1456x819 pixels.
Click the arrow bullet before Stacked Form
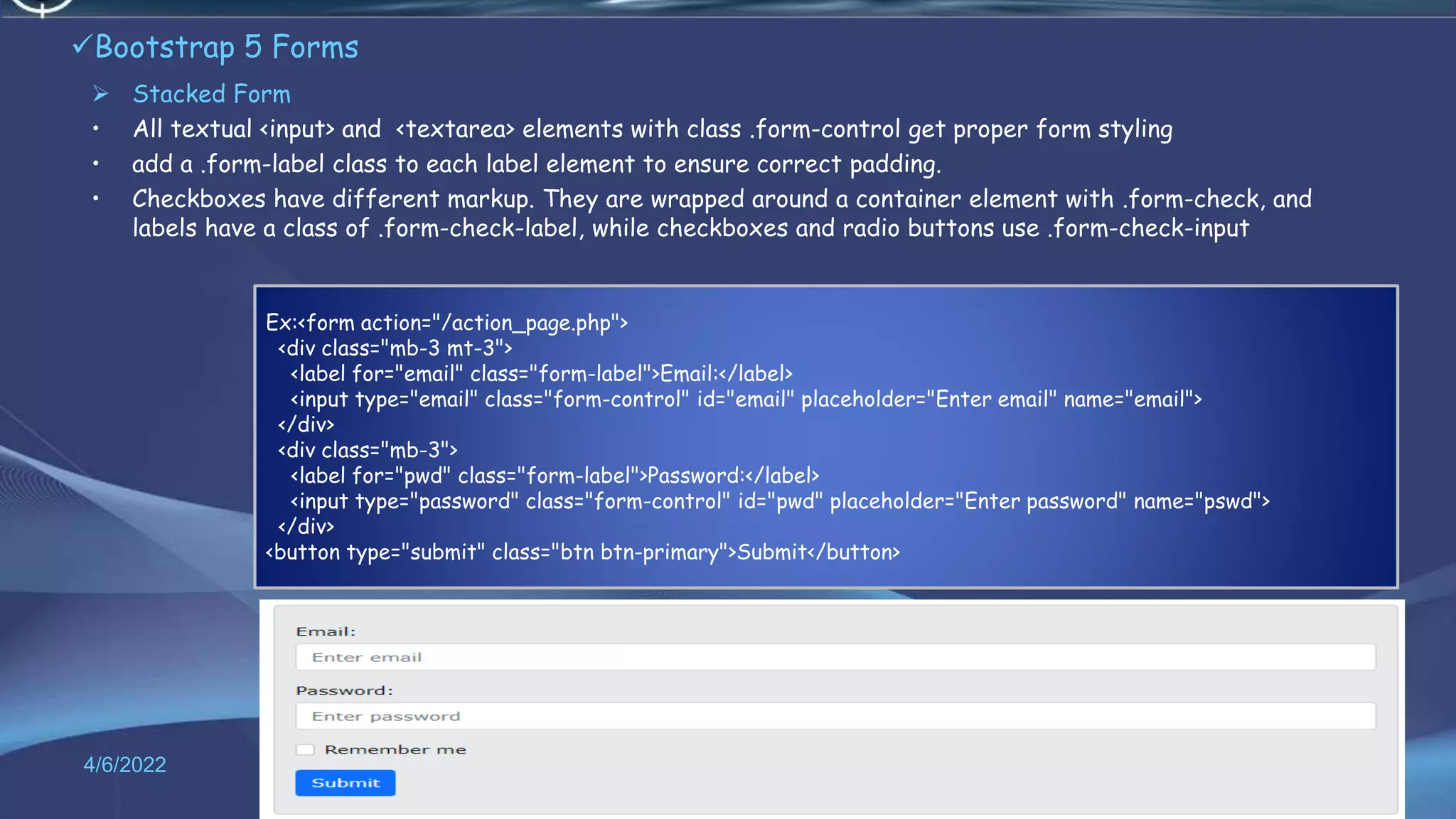point(101,93)
